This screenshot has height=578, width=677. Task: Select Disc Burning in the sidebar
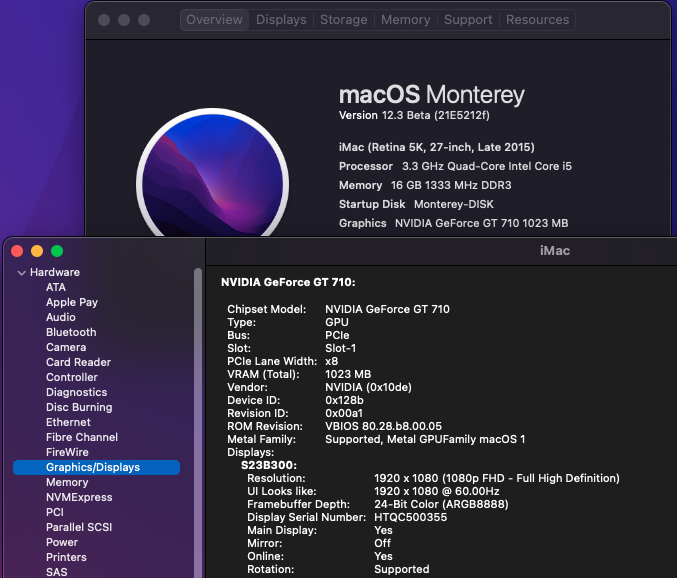click(x=79, y=407)
